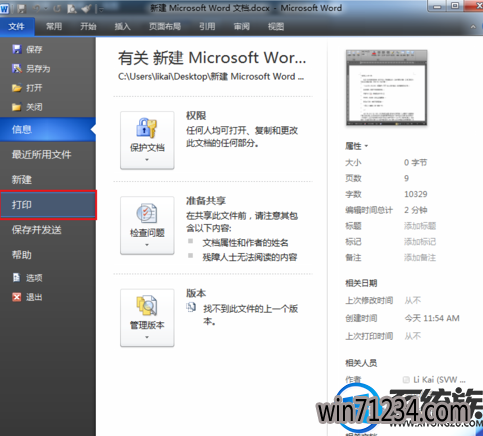Viewport: 483px width, 436px height.
Task: Select the 信息 backstage section
Action: pos(48,129)
